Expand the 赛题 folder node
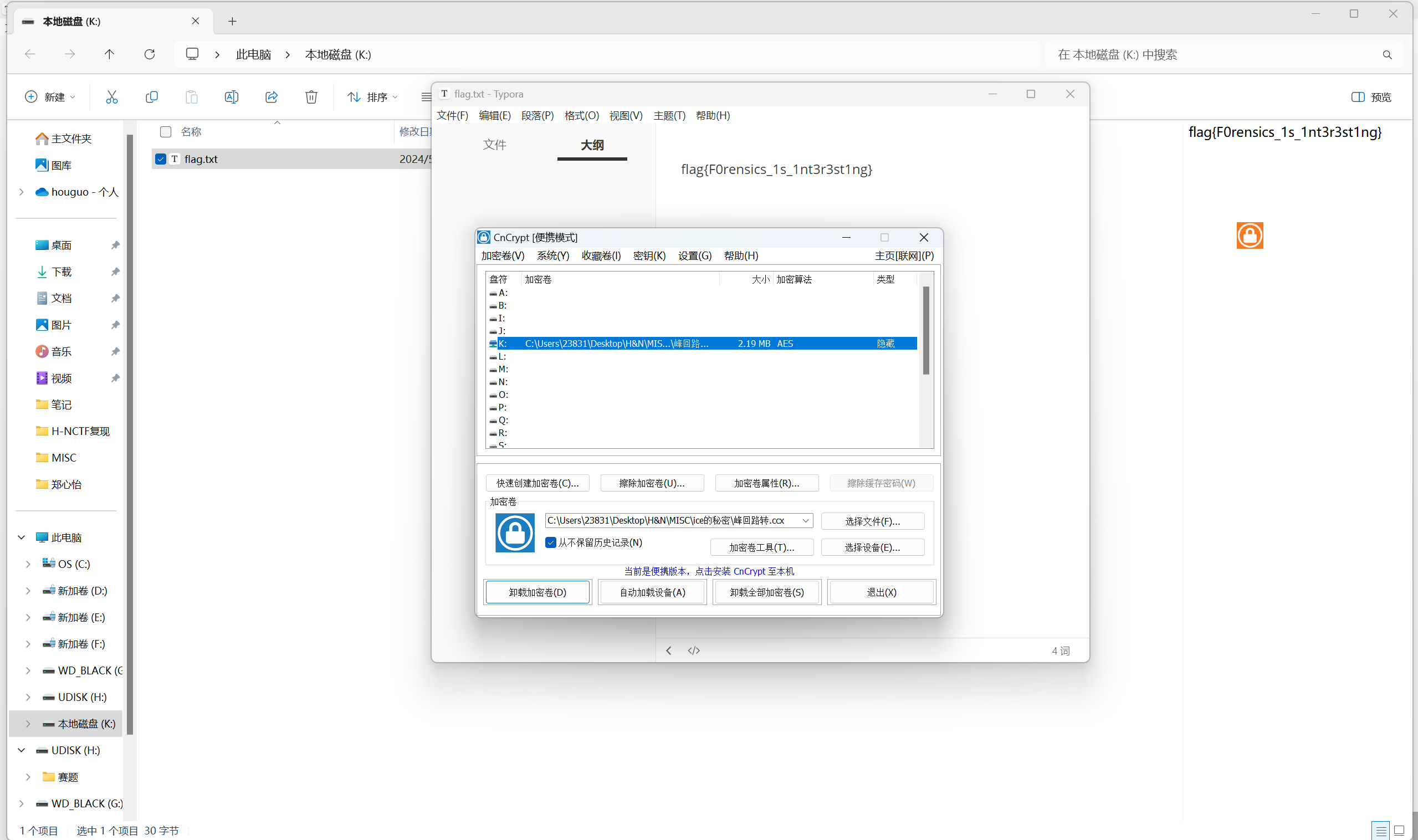The width and height of the screenshot is (1418, 840). point(28,777)
